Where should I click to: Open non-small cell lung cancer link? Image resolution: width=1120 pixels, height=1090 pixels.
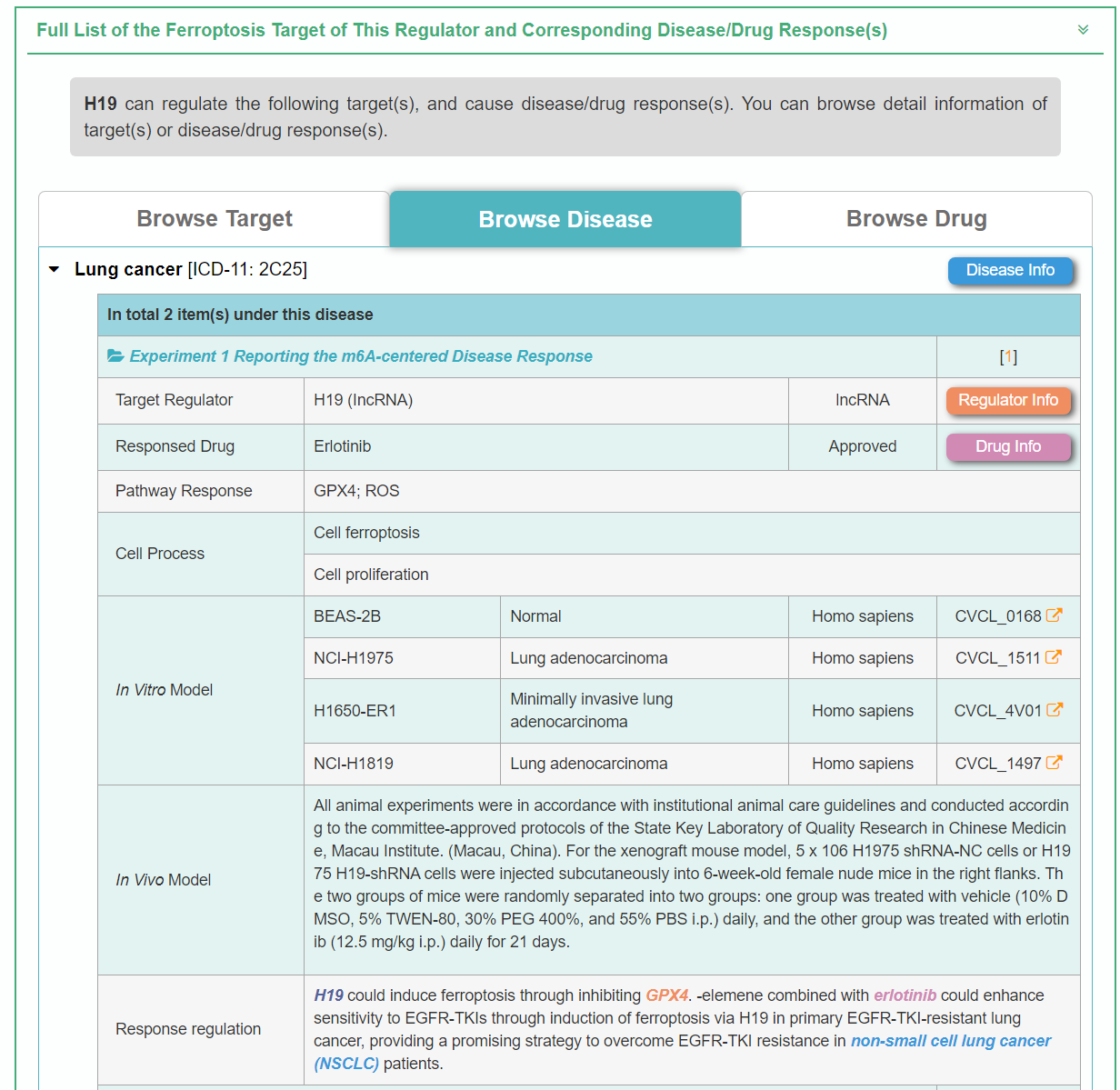click(x=950, y=1041)
